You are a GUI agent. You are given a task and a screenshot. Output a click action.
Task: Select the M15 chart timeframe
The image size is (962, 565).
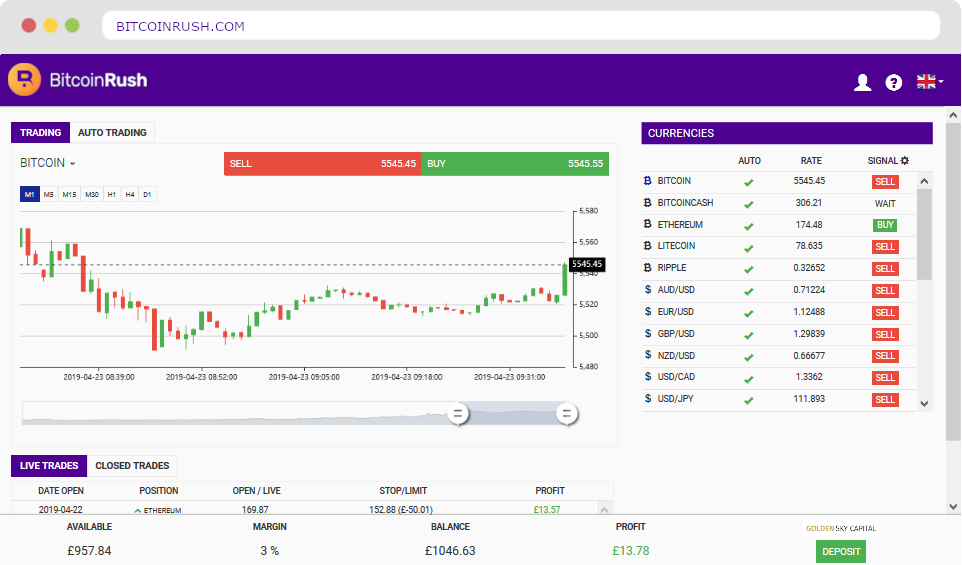(69, 194)
